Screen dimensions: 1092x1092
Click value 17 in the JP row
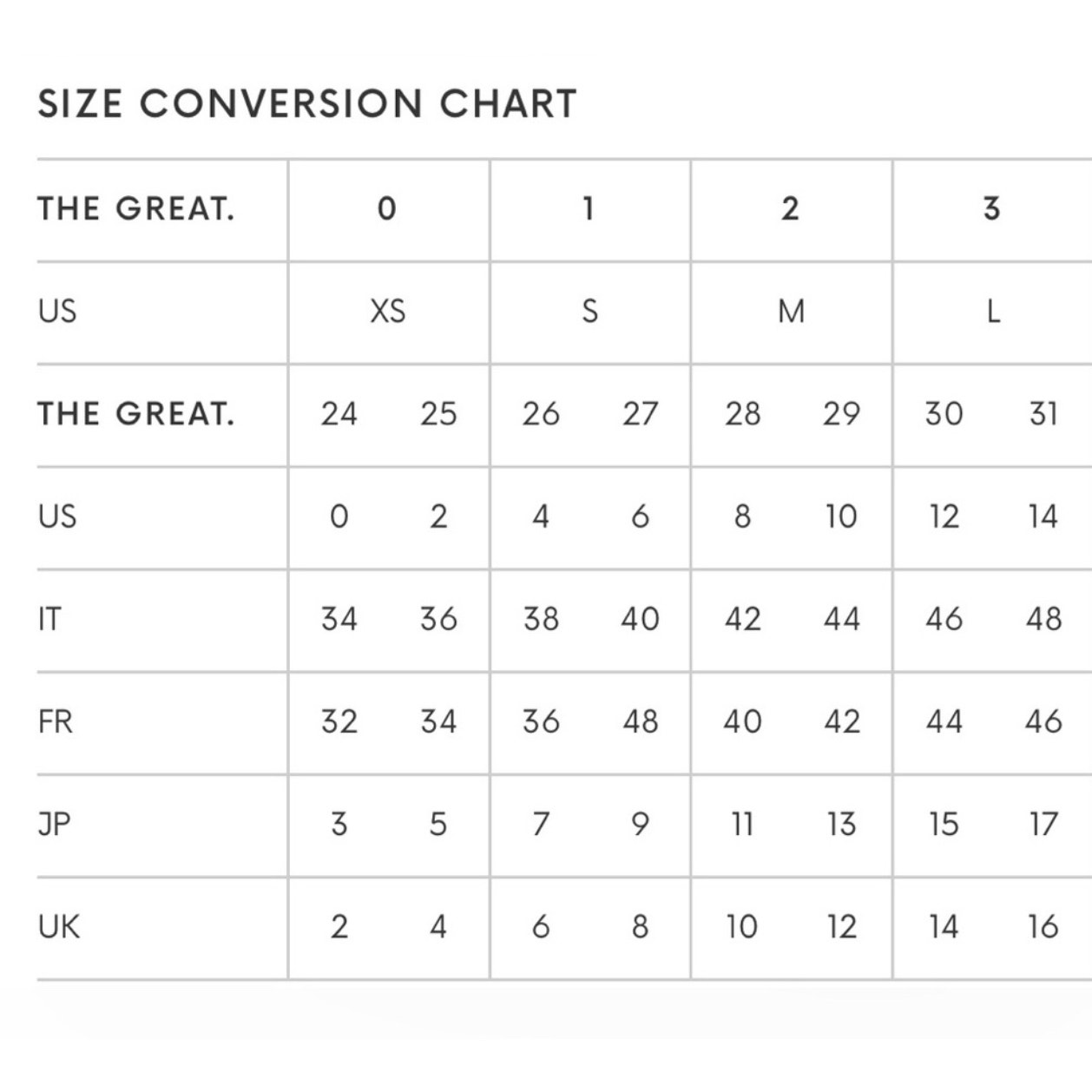pyautogui.click(x=1043, y=824)
